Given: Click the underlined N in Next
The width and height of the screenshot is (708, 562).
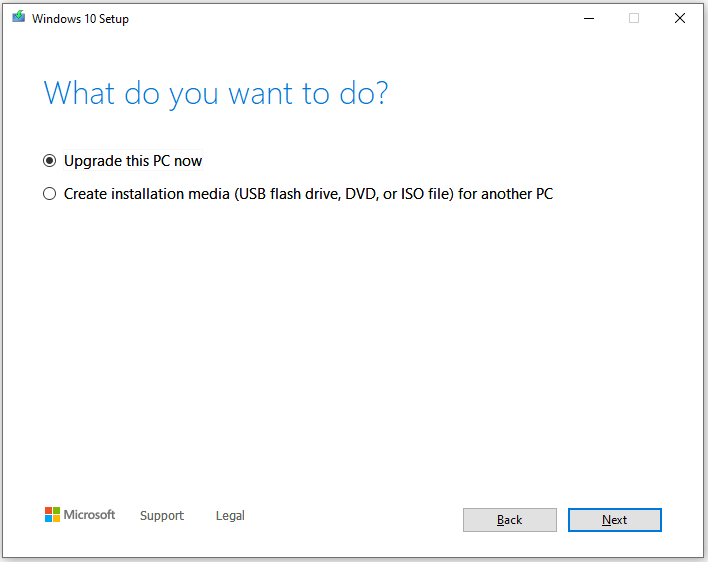Looking at the screenshot, I should pos(606,520).
